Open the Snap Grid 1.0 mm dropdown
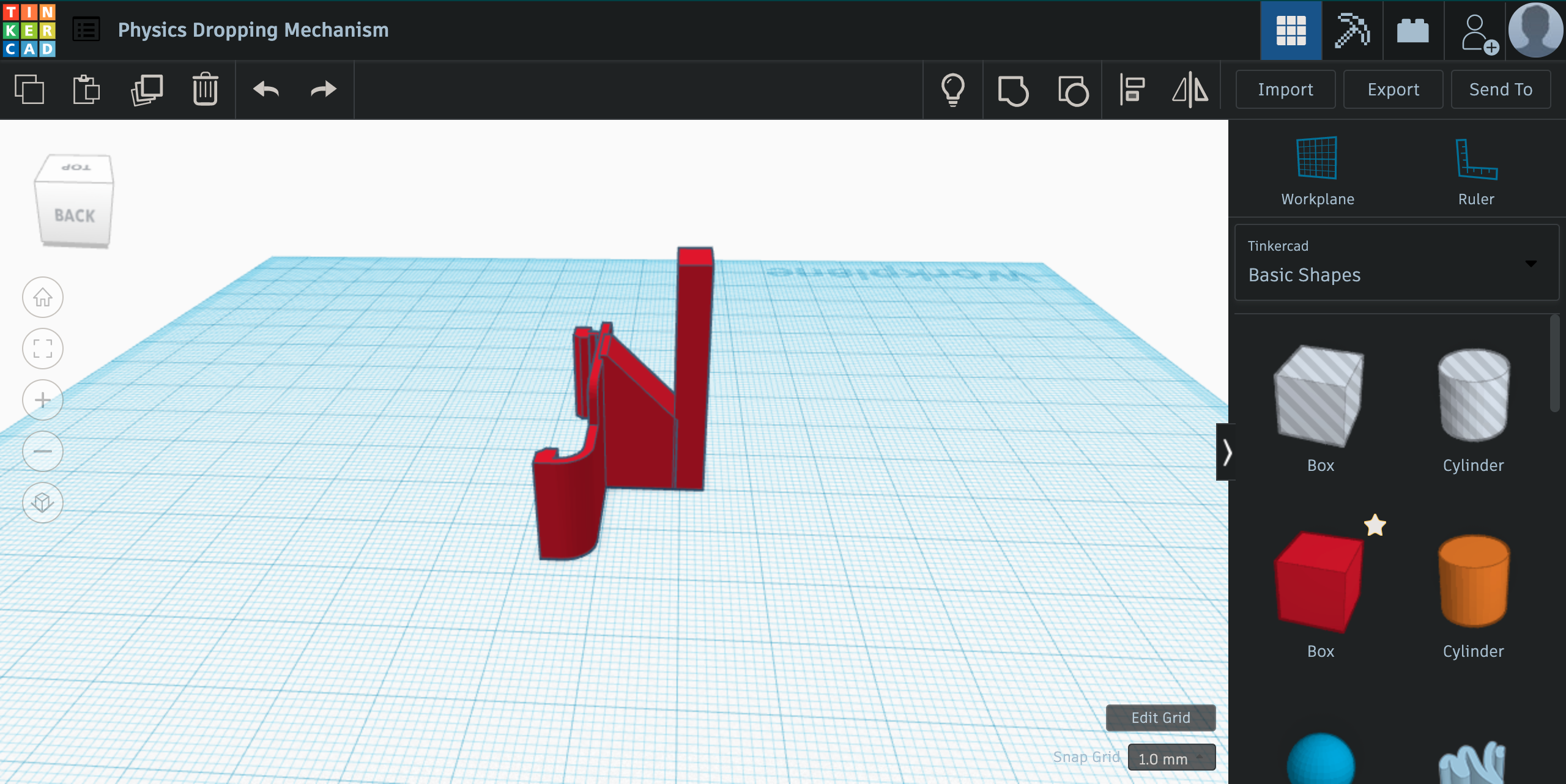The width and height of the screenshot is (1566, 784). coord(1171,758)
